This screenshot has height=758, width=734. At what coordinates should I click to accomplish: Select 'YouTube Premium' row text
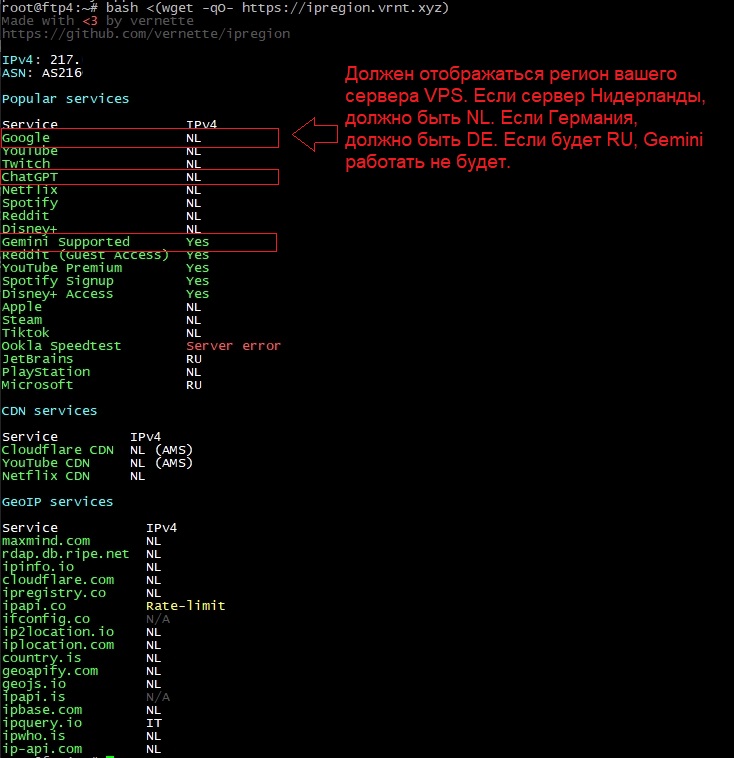pos(62,268)
